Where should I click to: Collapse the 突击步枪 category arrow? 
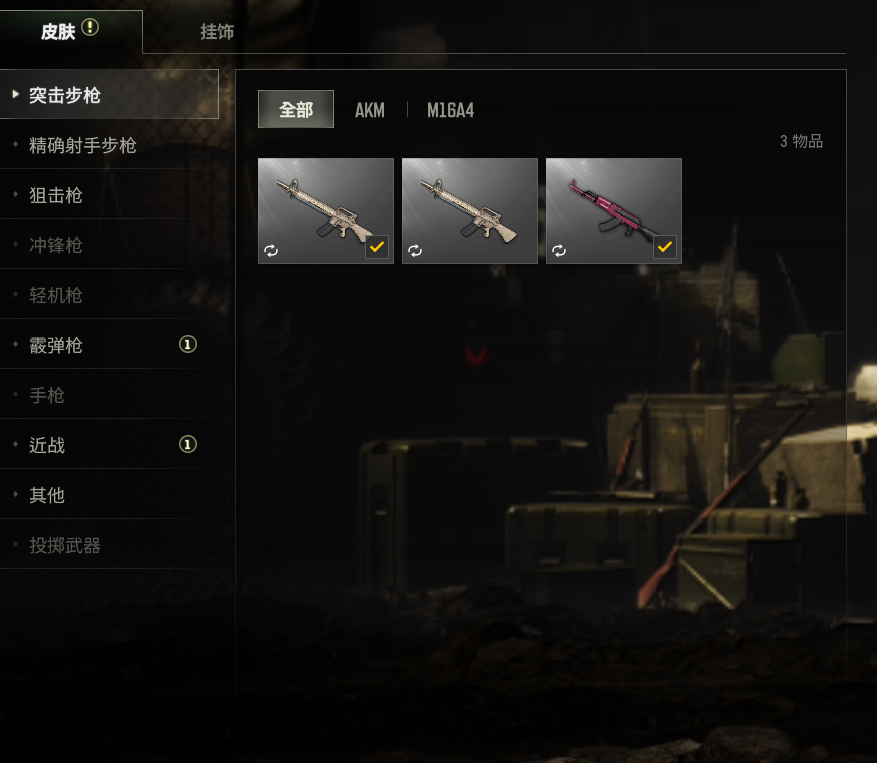tap(16, 95)
